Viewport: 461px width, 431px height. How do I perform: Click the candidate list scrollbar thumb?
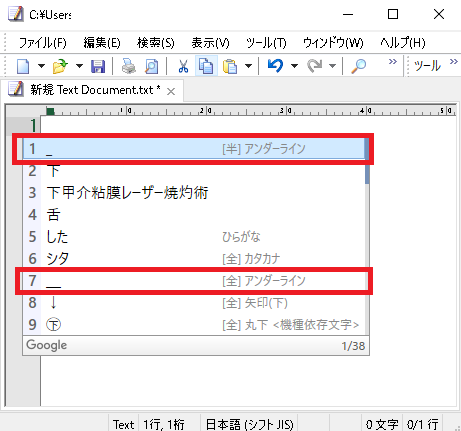click(x=367, y=161)
